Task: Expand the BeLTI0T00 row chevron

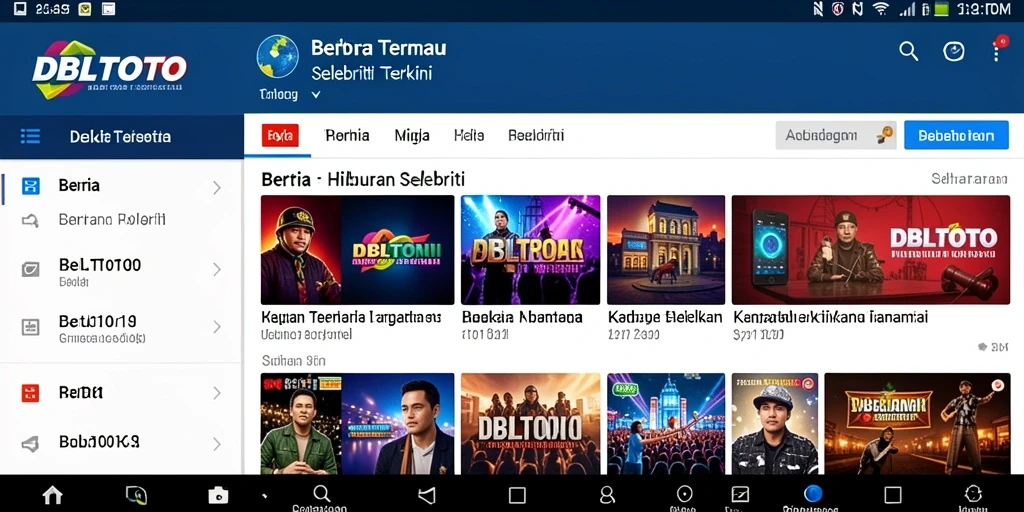Action: (217, 269)
